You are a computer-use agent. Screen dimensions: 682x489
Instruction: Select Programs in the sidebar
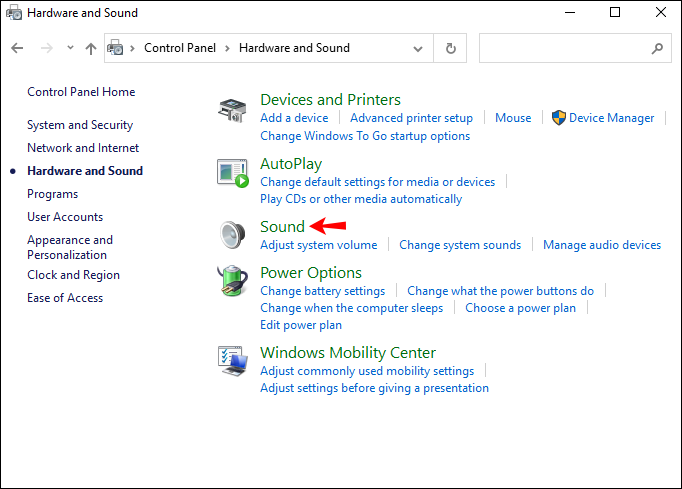pyautogui.click(x=52, y=194)
